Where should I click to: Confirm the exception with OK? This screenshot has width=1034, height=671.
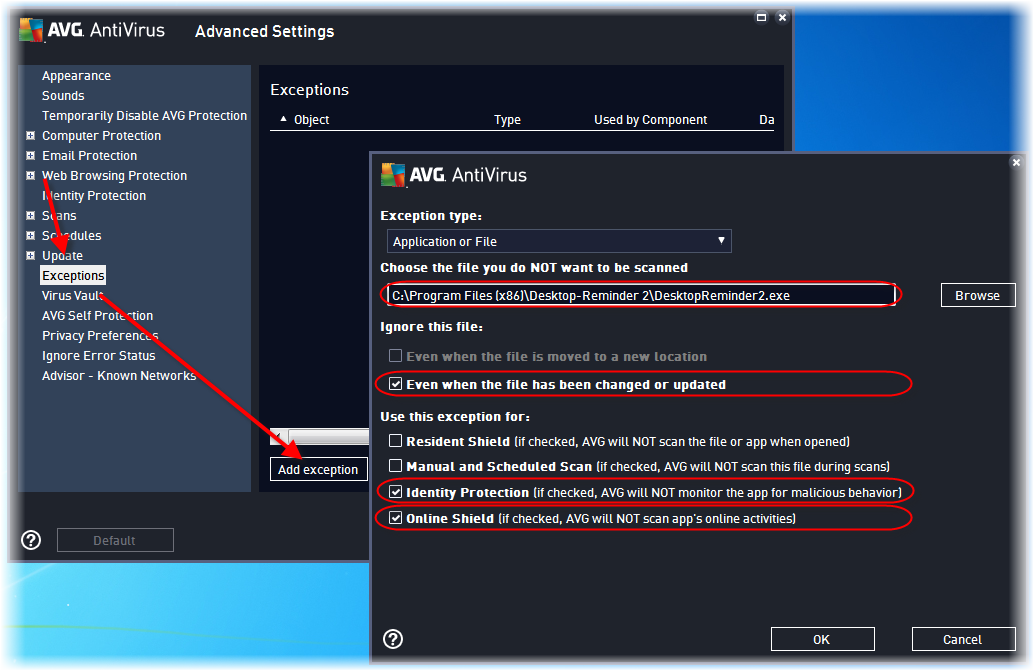822,639
